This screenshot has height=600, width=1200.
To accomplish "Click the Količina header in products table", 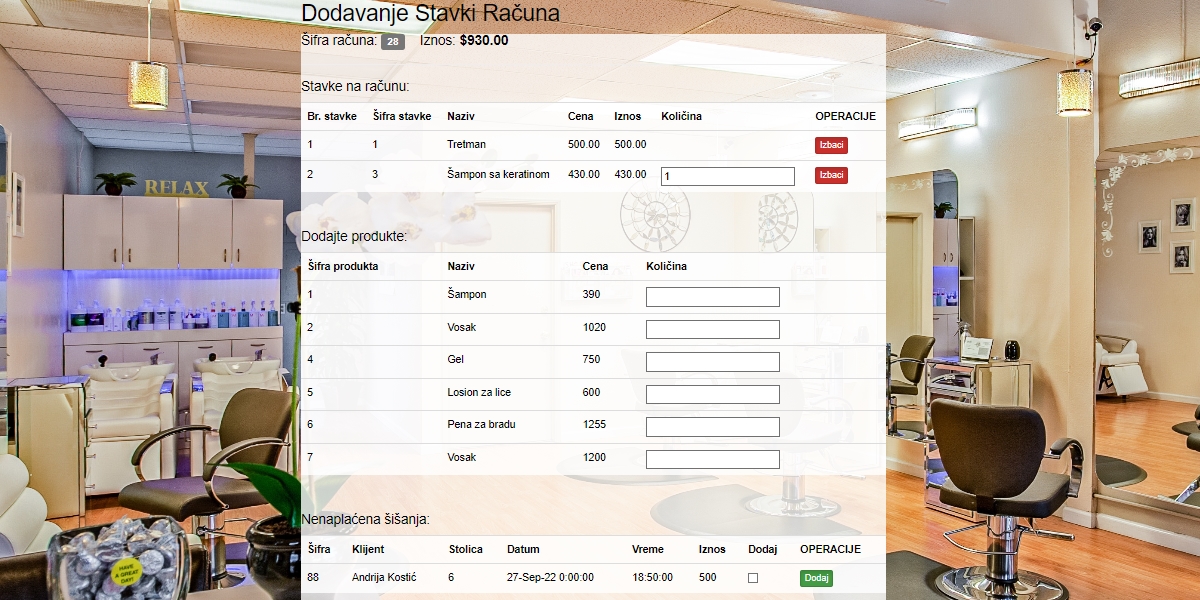I will coord(666,266).
